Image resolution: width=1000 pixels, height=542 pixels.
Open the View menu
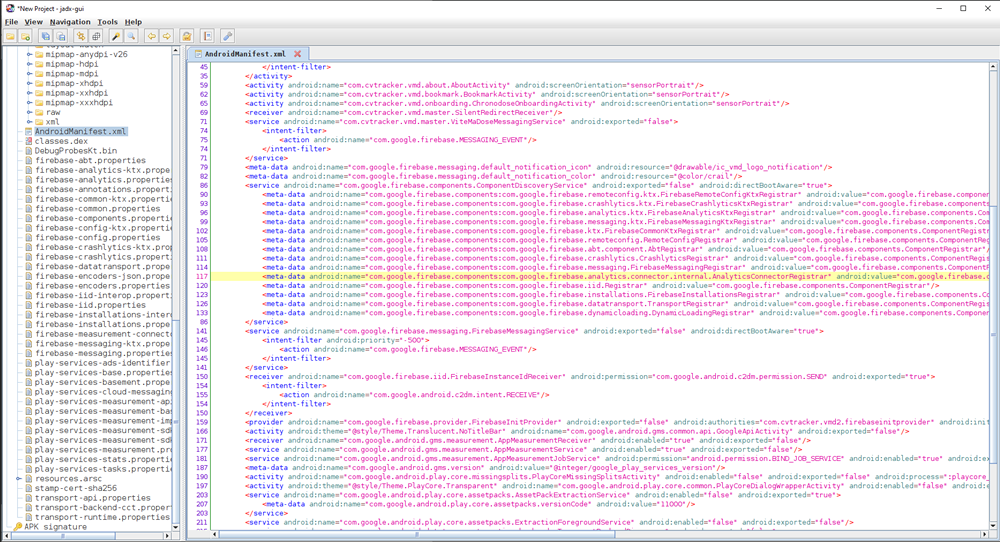pos(33,22)
